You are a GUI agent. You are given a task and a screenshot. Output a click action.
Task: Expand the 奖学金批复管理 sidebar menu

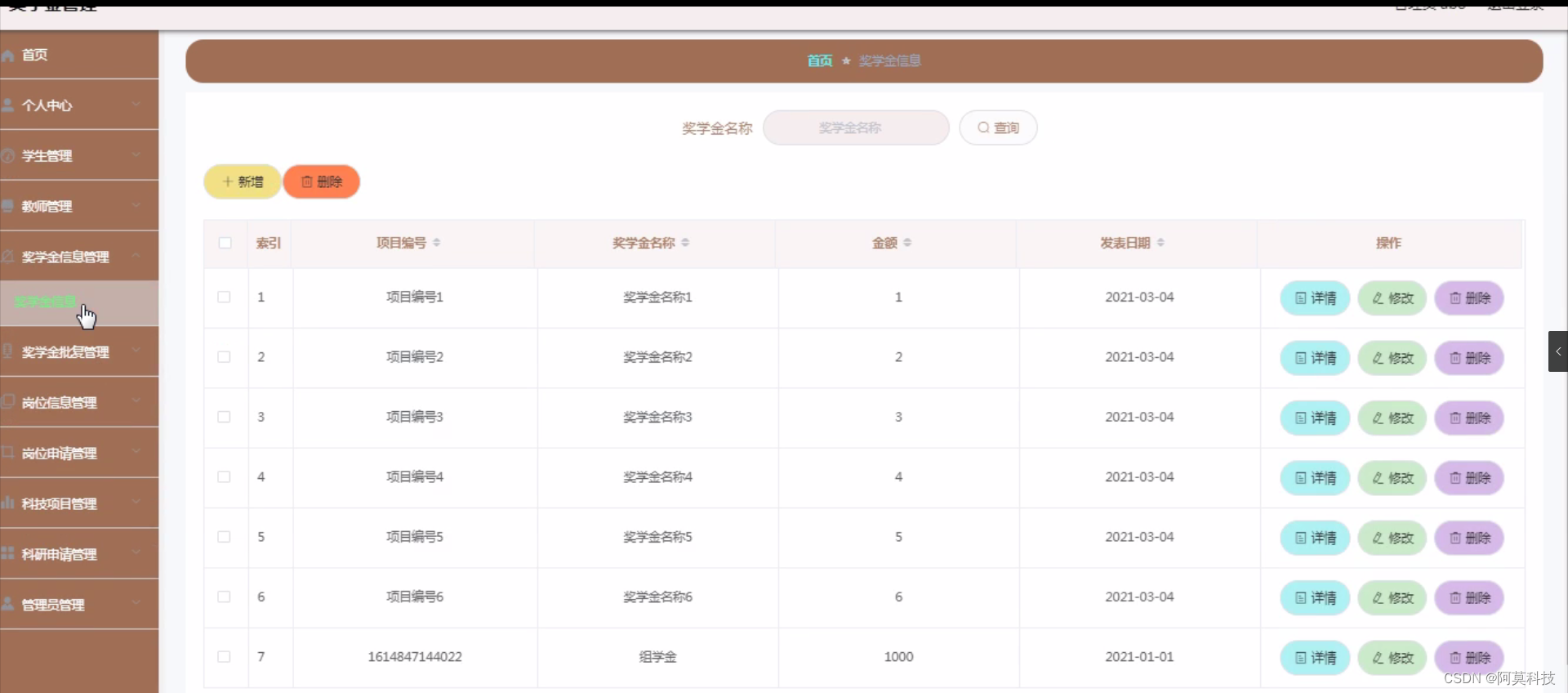click(x=79, y=352)
